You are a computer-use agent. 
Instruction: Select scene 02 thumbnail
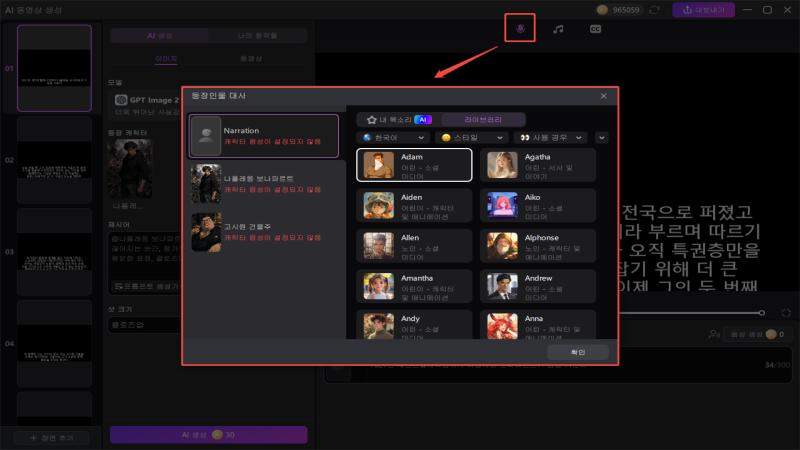[55, 160]
